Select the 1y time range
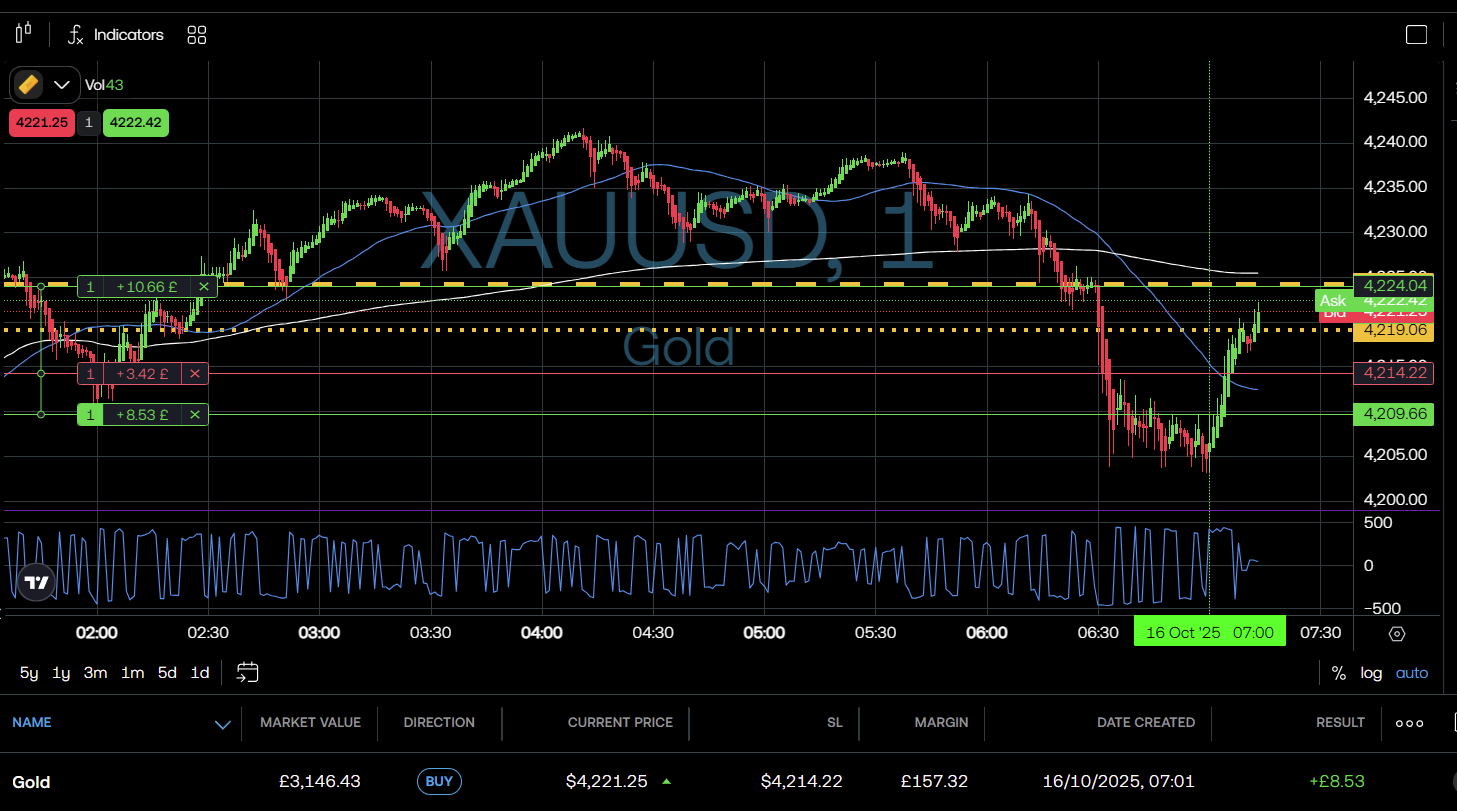 tap(61, 673)
